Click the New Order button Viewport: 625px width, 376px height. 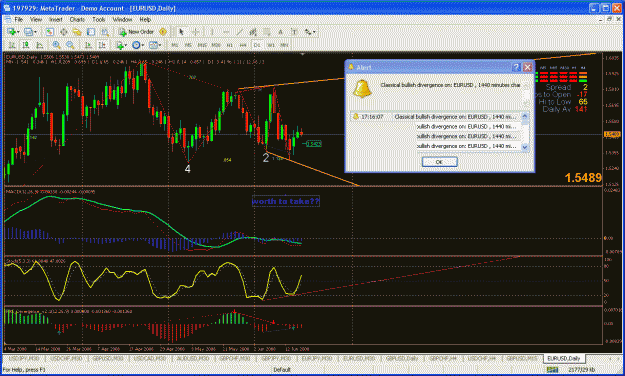(136, 32)
